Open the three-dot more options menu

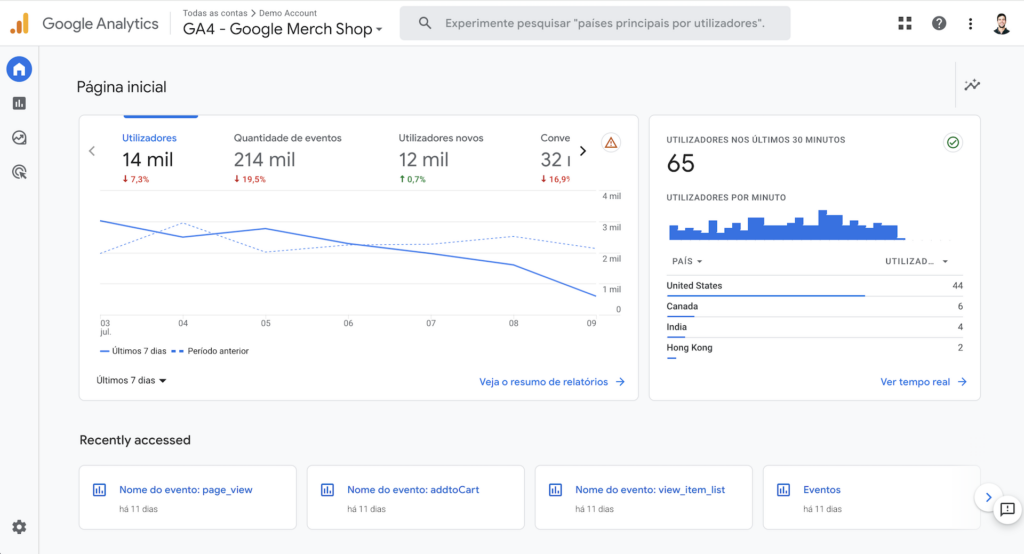(x=970, y=24)
